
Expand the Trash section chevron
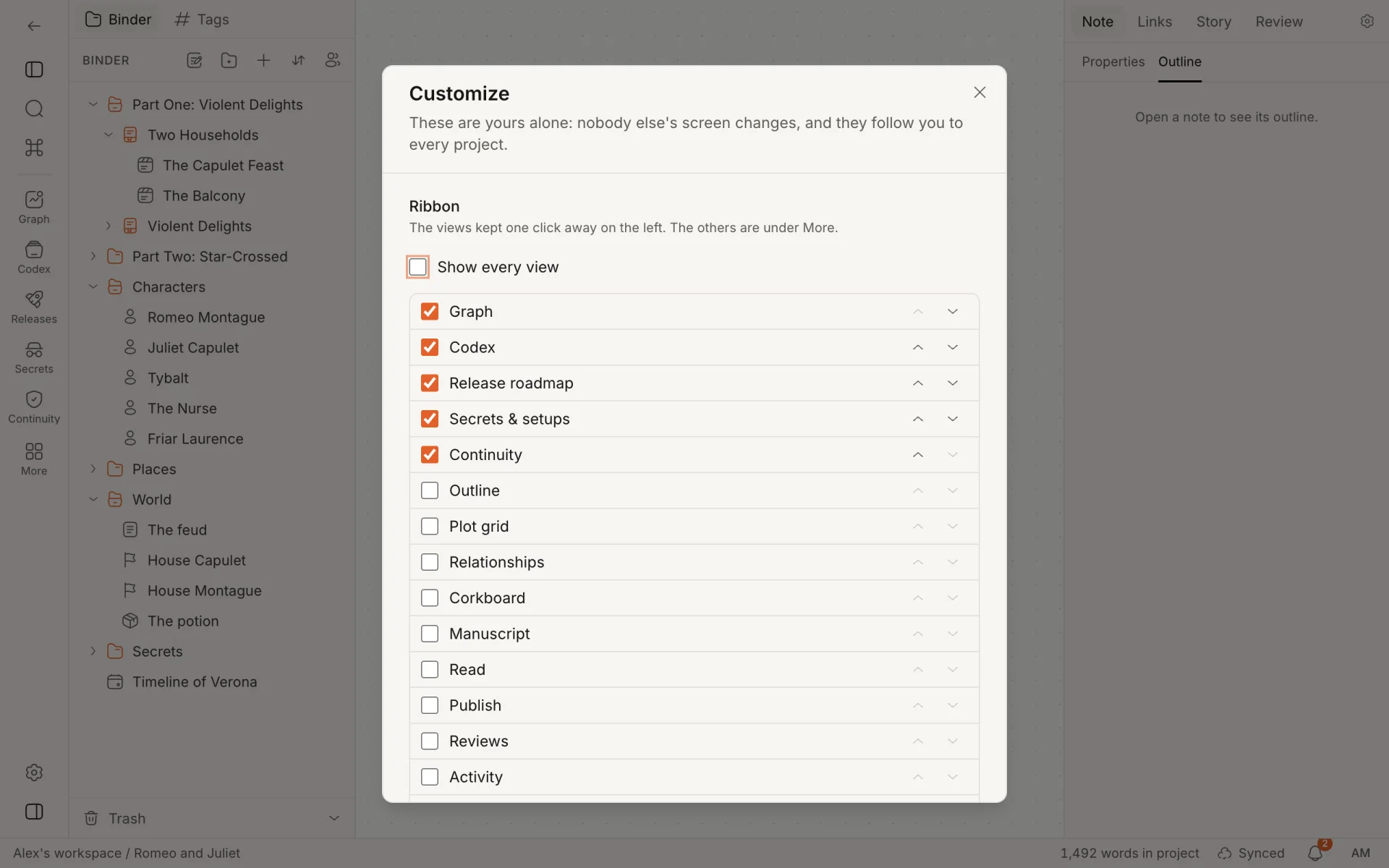click(x=334, y=818)
